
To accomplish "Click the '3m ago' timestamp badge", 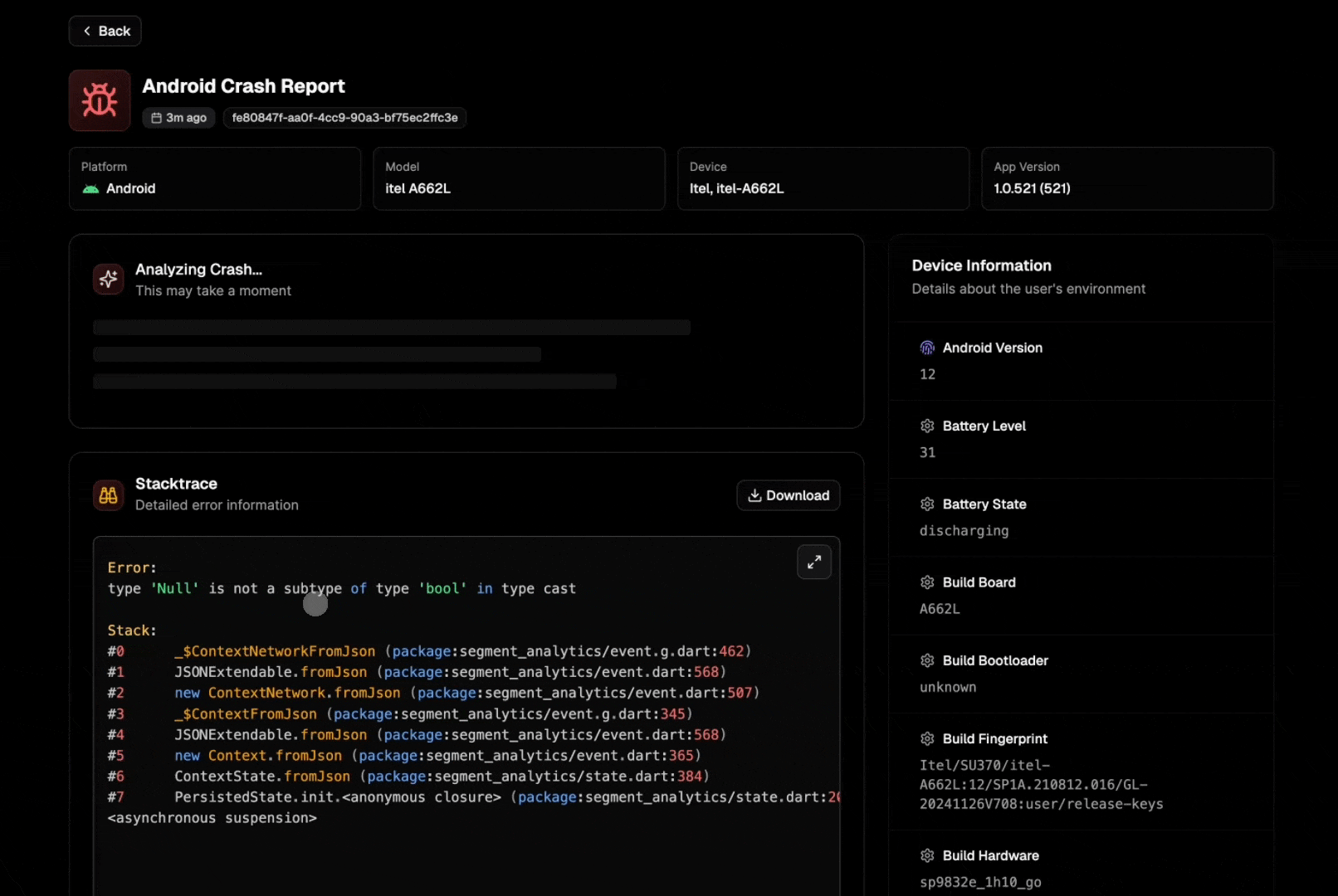I will [x=178, y=118].
